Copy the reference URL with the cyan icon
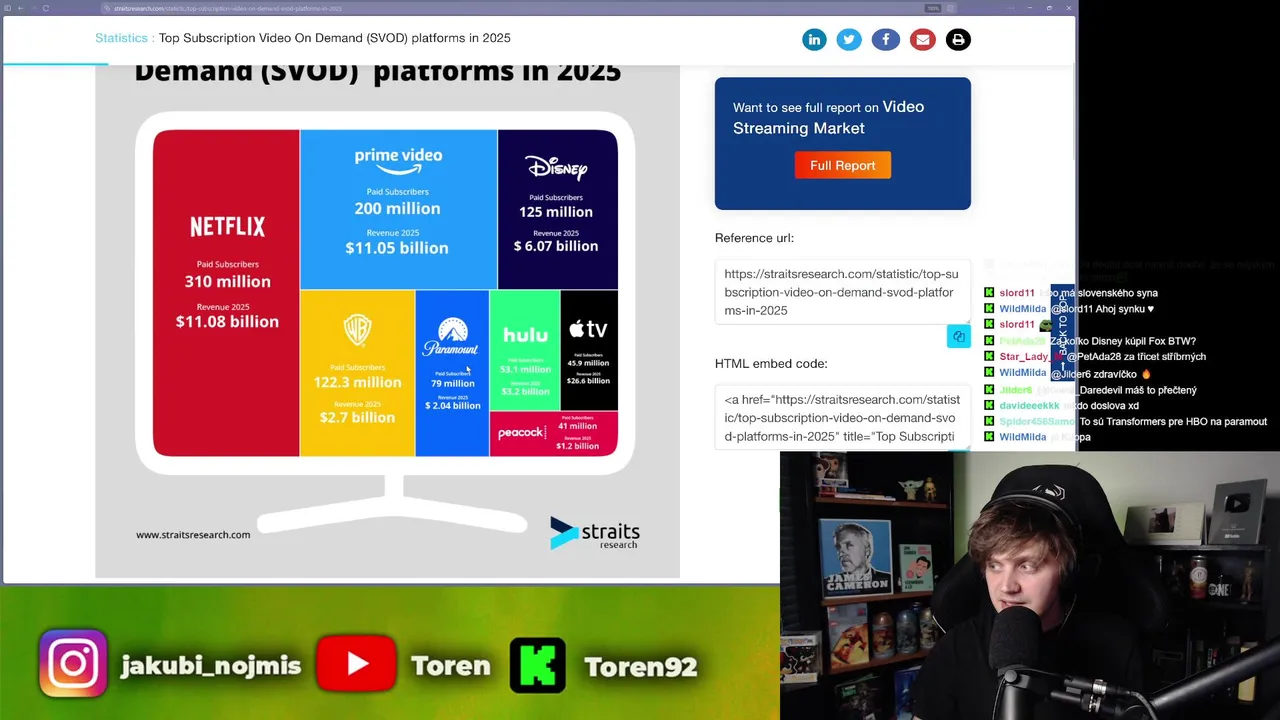The height and width of the screenshot is (720, 1280). point(958,337)
